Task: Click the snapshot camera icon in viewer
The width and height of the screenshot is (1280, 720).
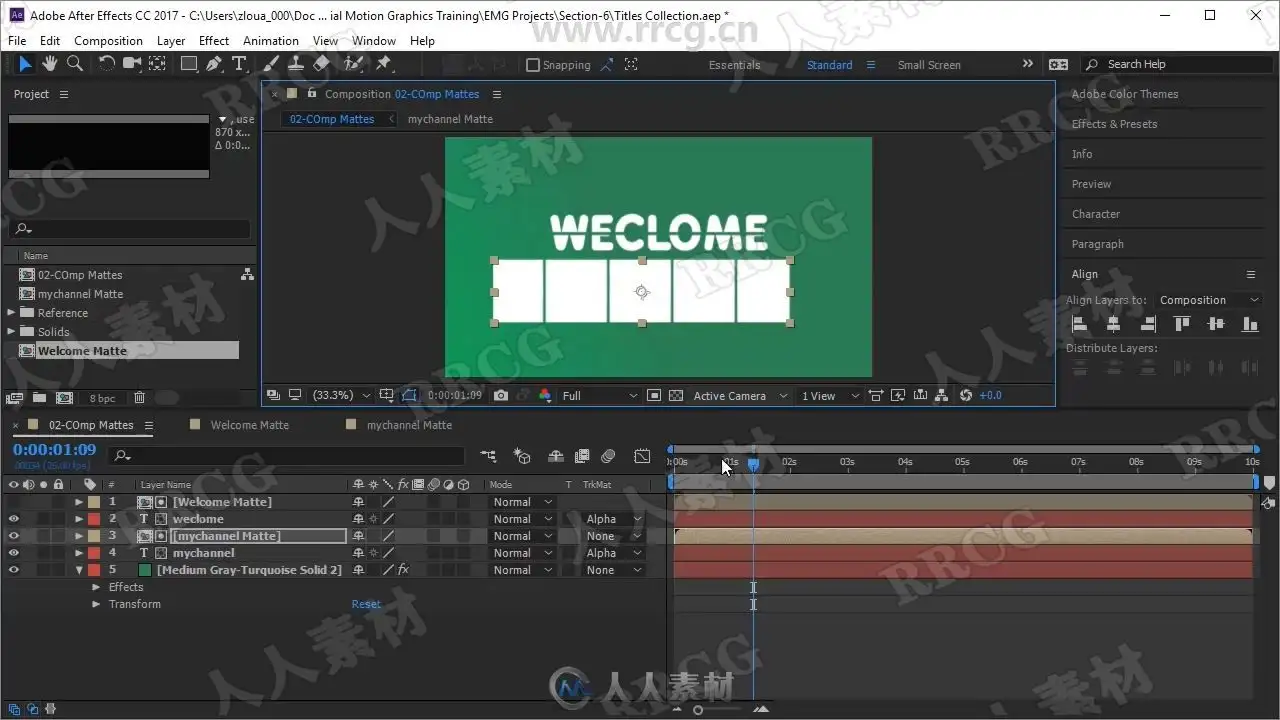Action: pos(501,396)
